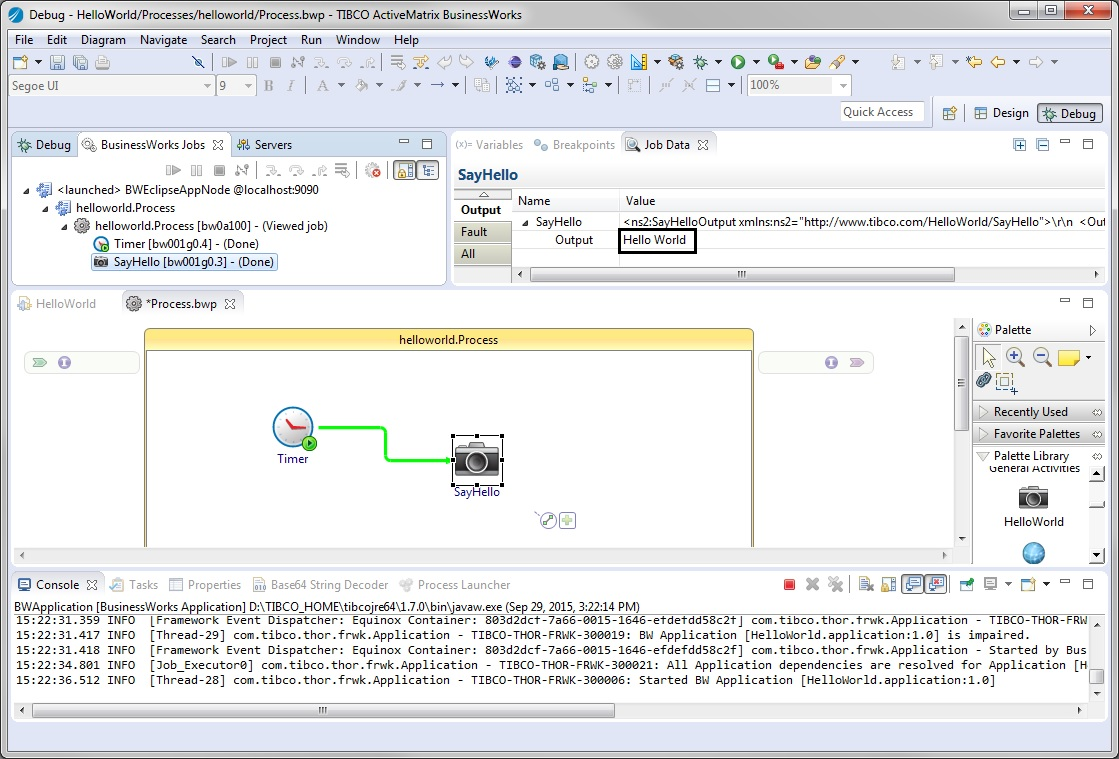Screen dimensions: 1119x759
Task: Toggle the lock view button in Jobs panel
Action: [x=403, y=171]
